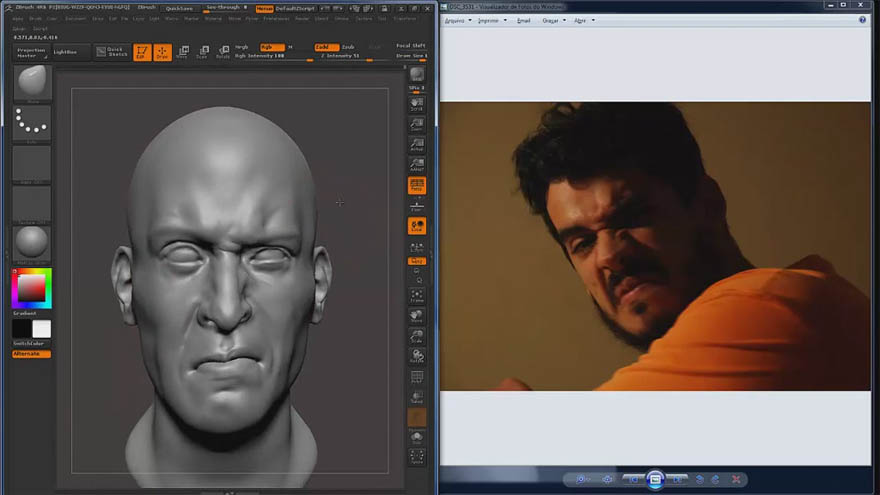The width and height of the screenshot is (880, 495).
Task: Click the BPR render icon in ZBrush
Action: (416, 75)
